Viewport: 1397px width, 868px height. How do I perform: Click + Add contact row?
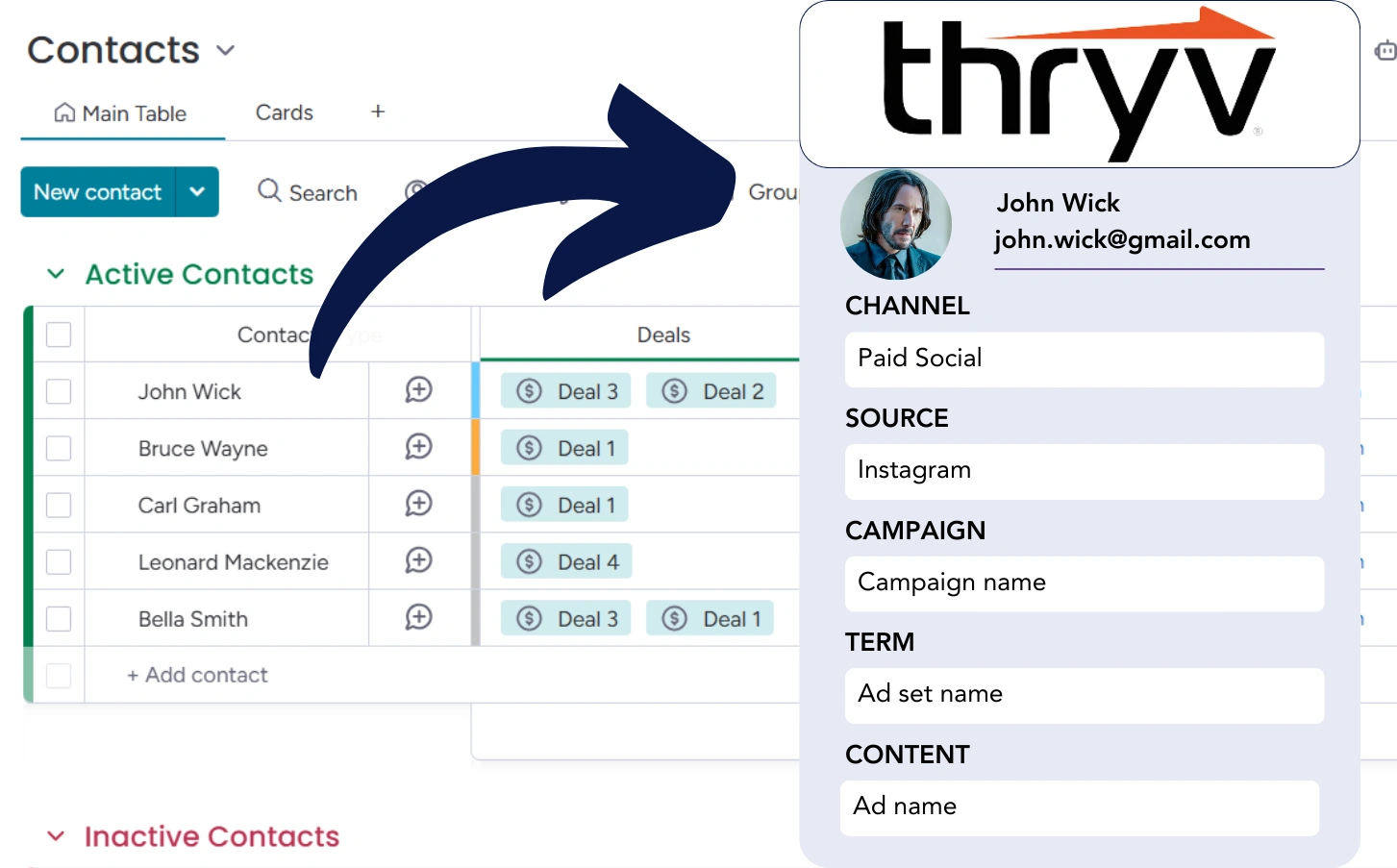click(x=197, y=675)
